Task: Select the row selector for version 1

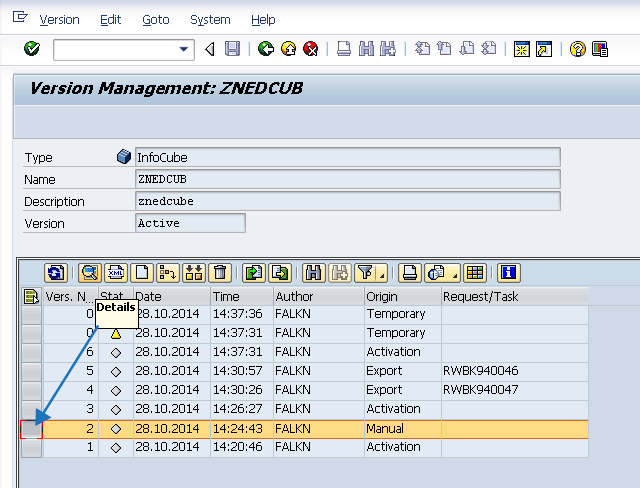Action: tap(31, 447)
